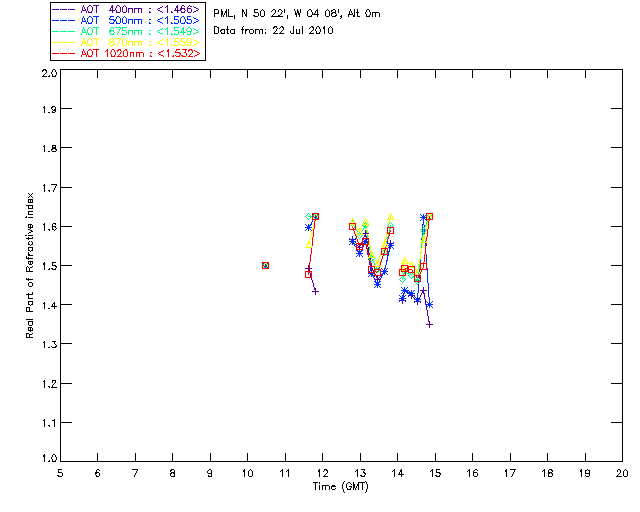Screen dimensions: 640x512
Task: Click the isolated data point near time 10.5
Action: pos(265,265)
